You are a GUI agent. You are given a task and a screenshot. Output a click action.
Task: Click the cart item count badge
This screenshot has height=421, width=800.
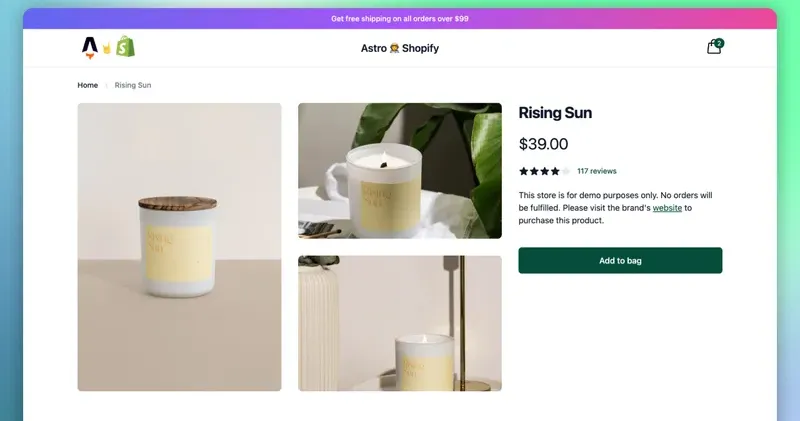click(719, 43)
